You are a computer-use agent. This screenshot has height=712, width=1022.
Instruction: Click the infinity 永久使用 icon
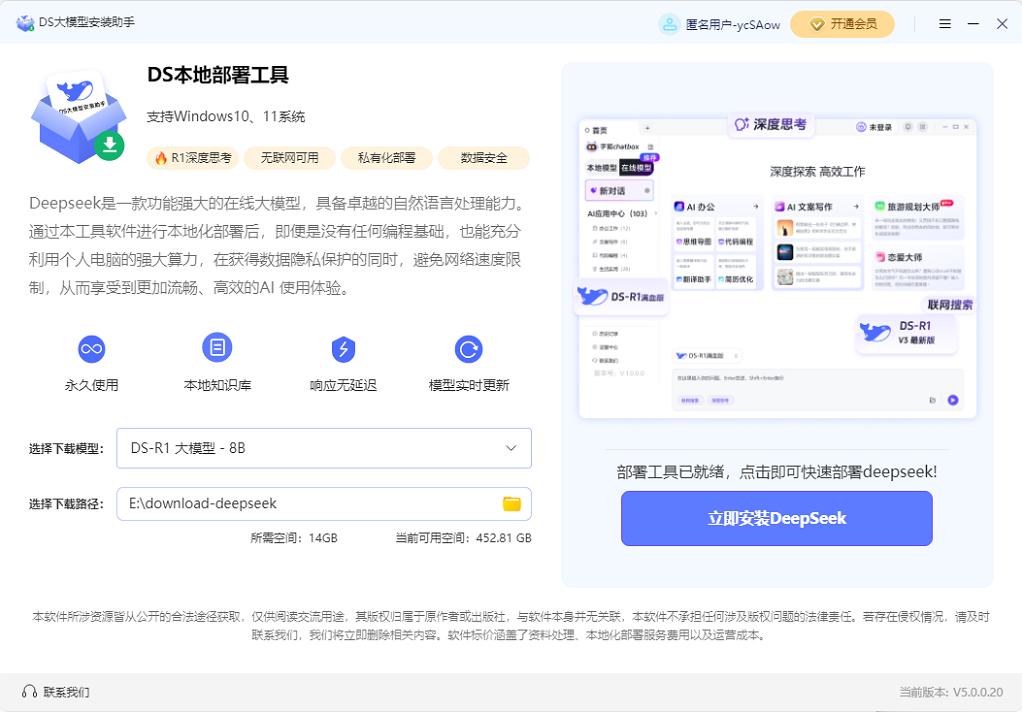92,349
